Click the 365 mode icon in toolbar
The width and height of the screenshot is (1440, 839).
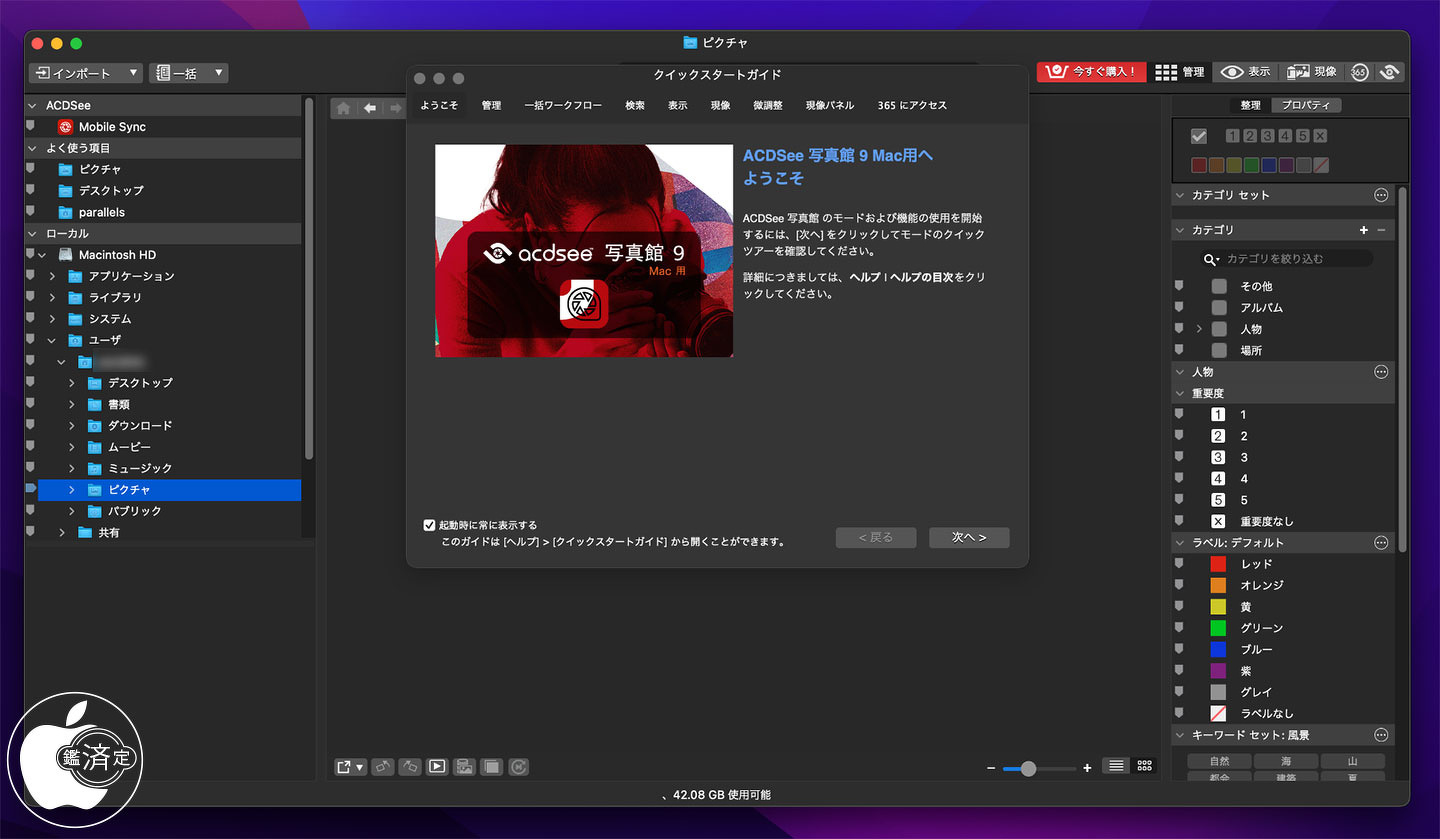[x=1360, y=72]
